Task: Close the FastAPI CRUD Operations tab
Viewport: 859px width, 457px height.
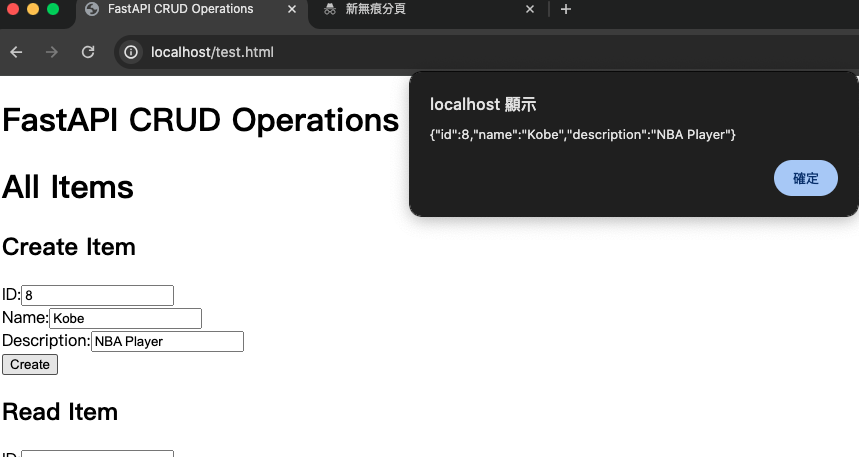Action: tap(291, 10)
